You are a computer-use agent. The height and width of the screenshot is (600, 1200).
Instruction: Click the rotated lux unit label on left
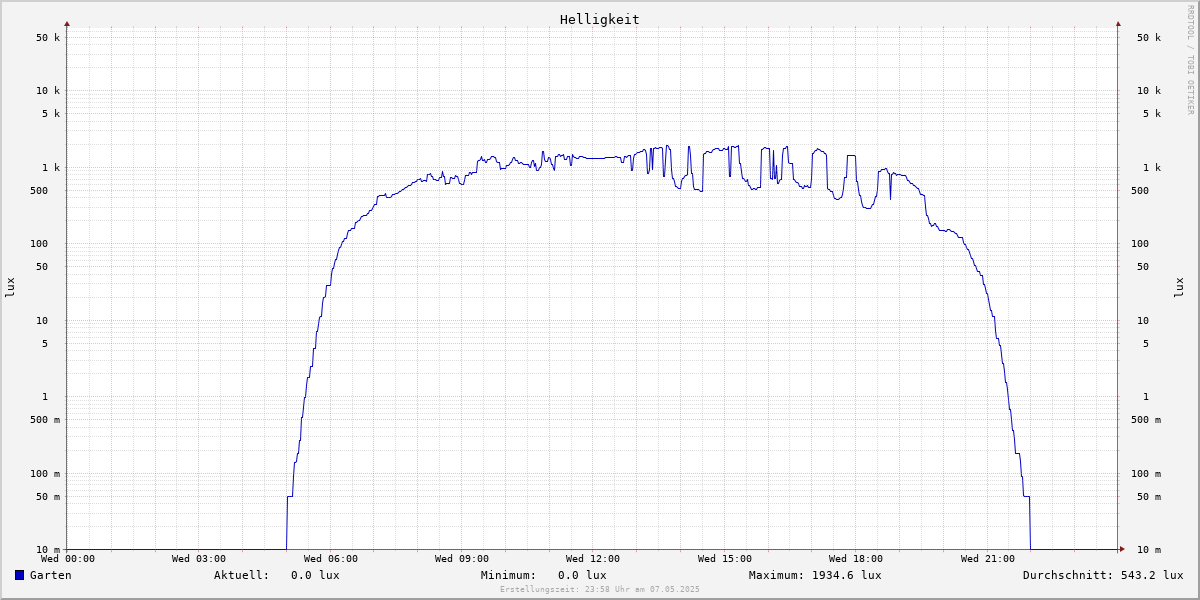10,287
